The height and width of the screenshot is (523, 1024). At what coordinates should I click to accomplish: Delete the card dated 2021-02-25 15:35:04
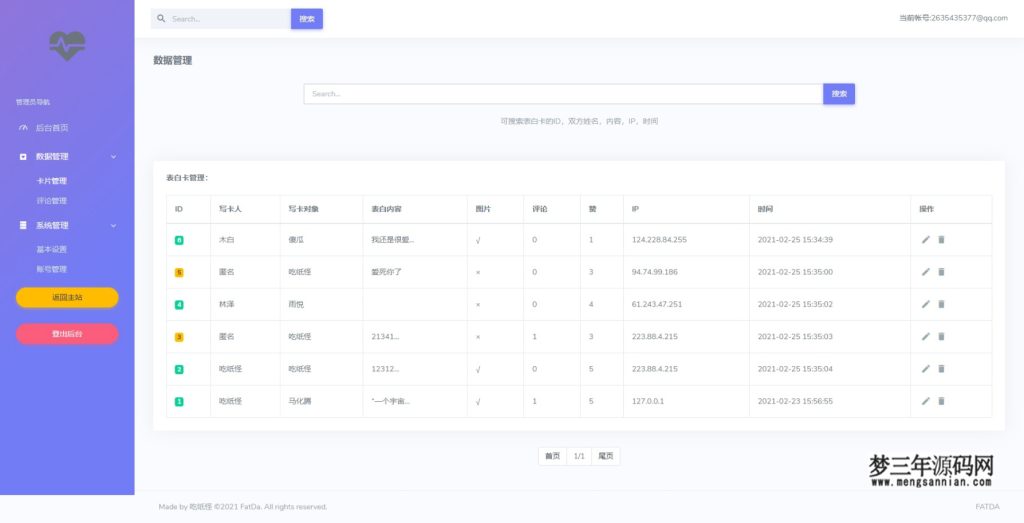[941, 369]
